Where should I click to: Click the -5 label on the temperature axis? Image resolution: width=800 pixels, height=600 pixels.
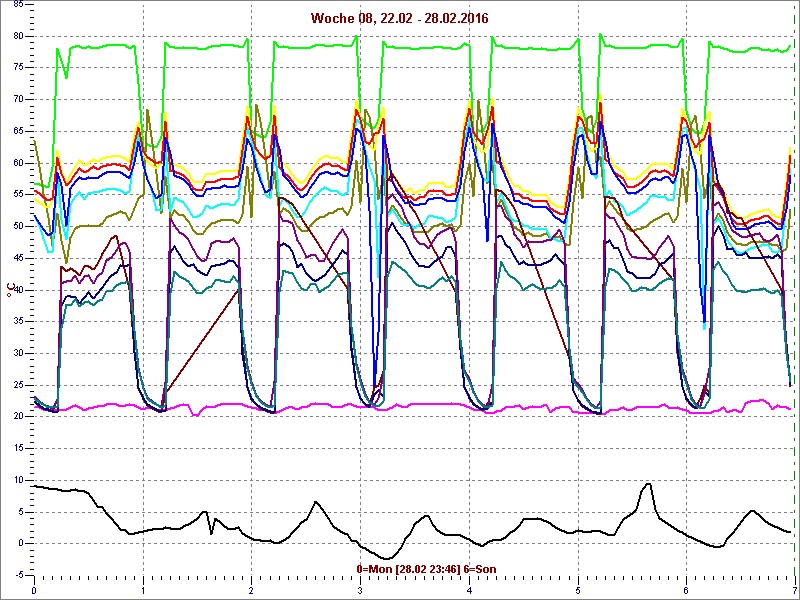tap(17, 575)
